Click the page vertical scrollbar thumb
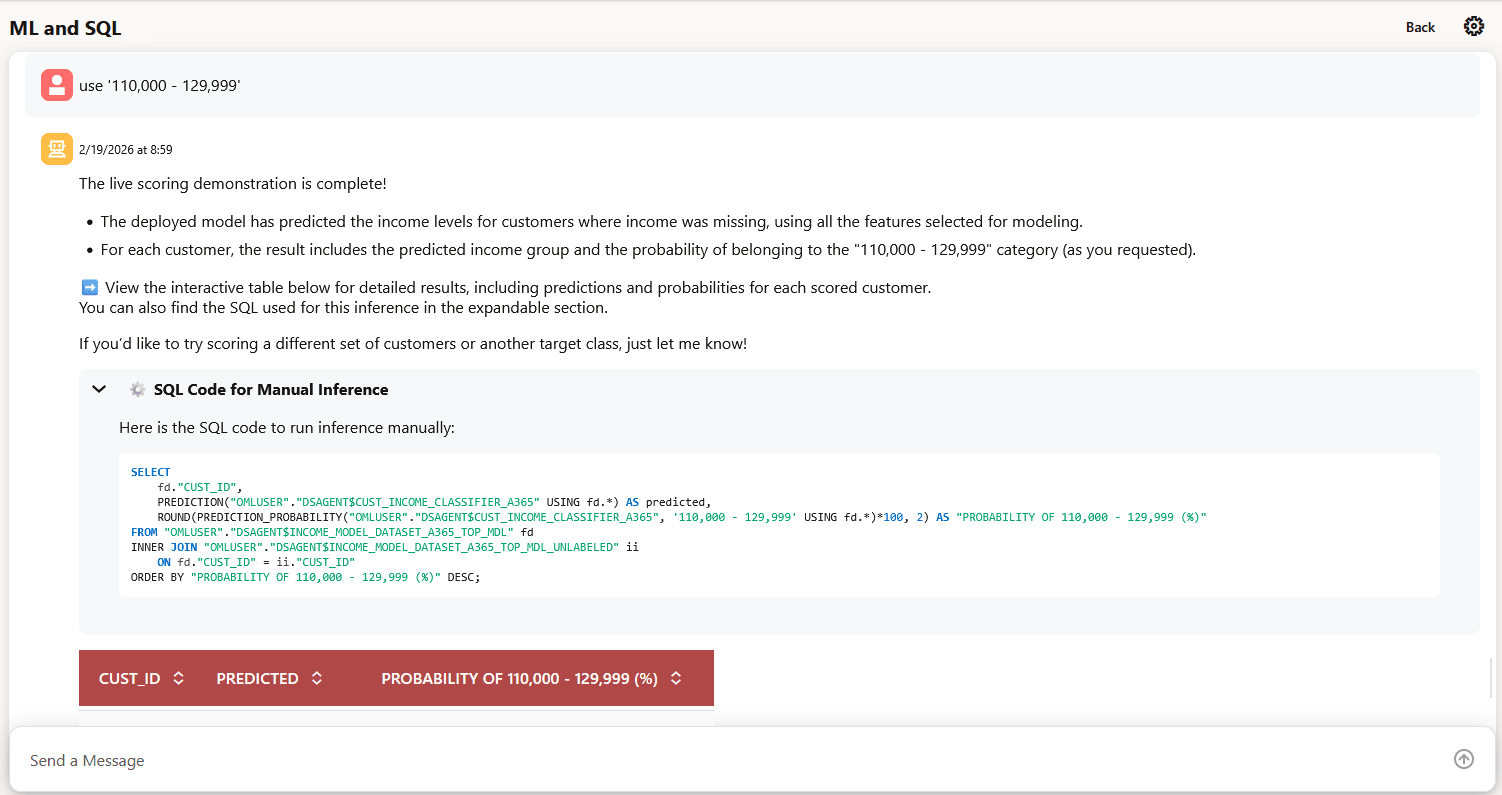The image size is (1502, 795). click(1491, 678)
